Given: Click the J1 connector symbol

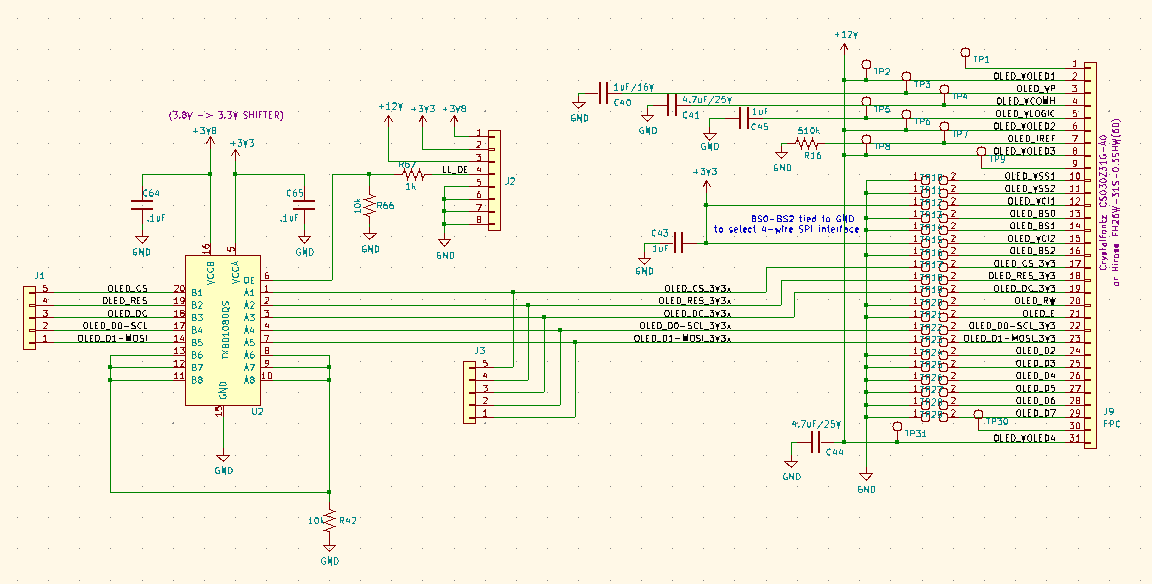Looking at the screenshot, I should point(29,317).
